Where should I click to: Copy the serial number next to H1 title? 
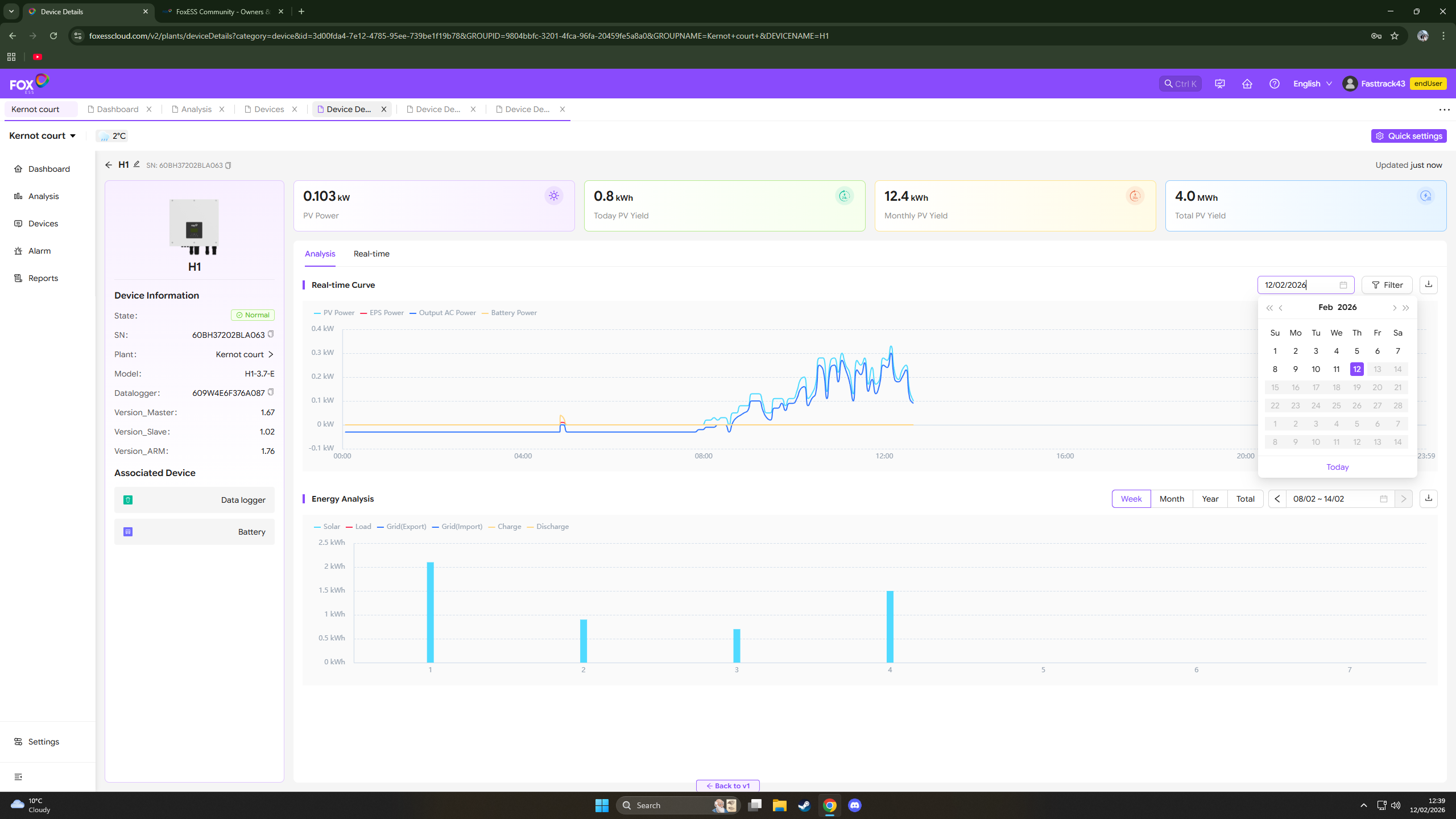coord(228,166)
